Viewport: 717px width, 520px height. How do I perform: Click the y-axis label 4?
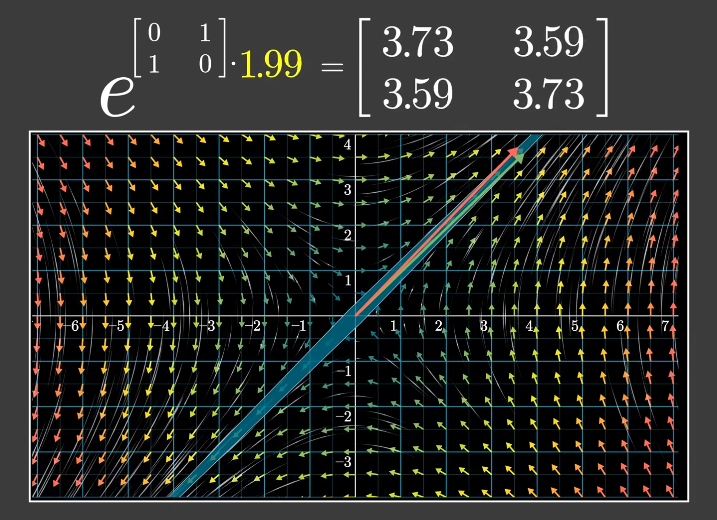pos(348,145)
